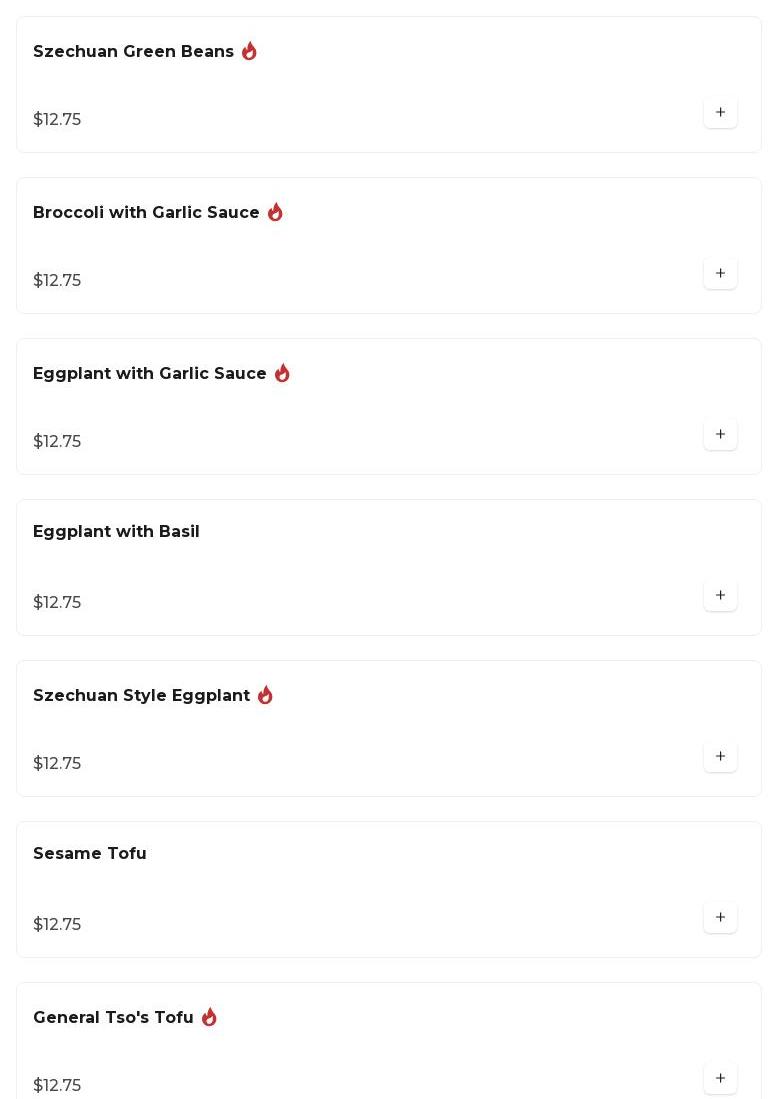Add Sesame Tofu to cart
This screenshot has height=1099, width=778.
(x=720, y=918)
